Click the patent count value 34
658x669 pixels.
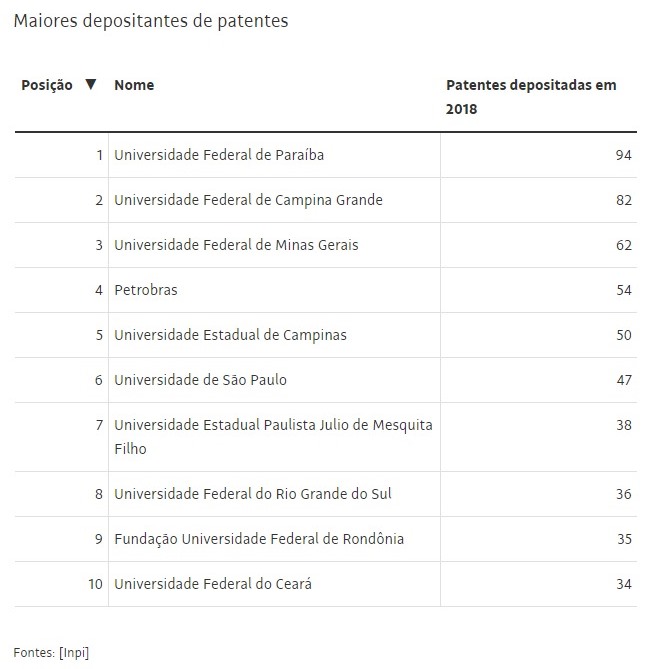(x=624, y=584)
